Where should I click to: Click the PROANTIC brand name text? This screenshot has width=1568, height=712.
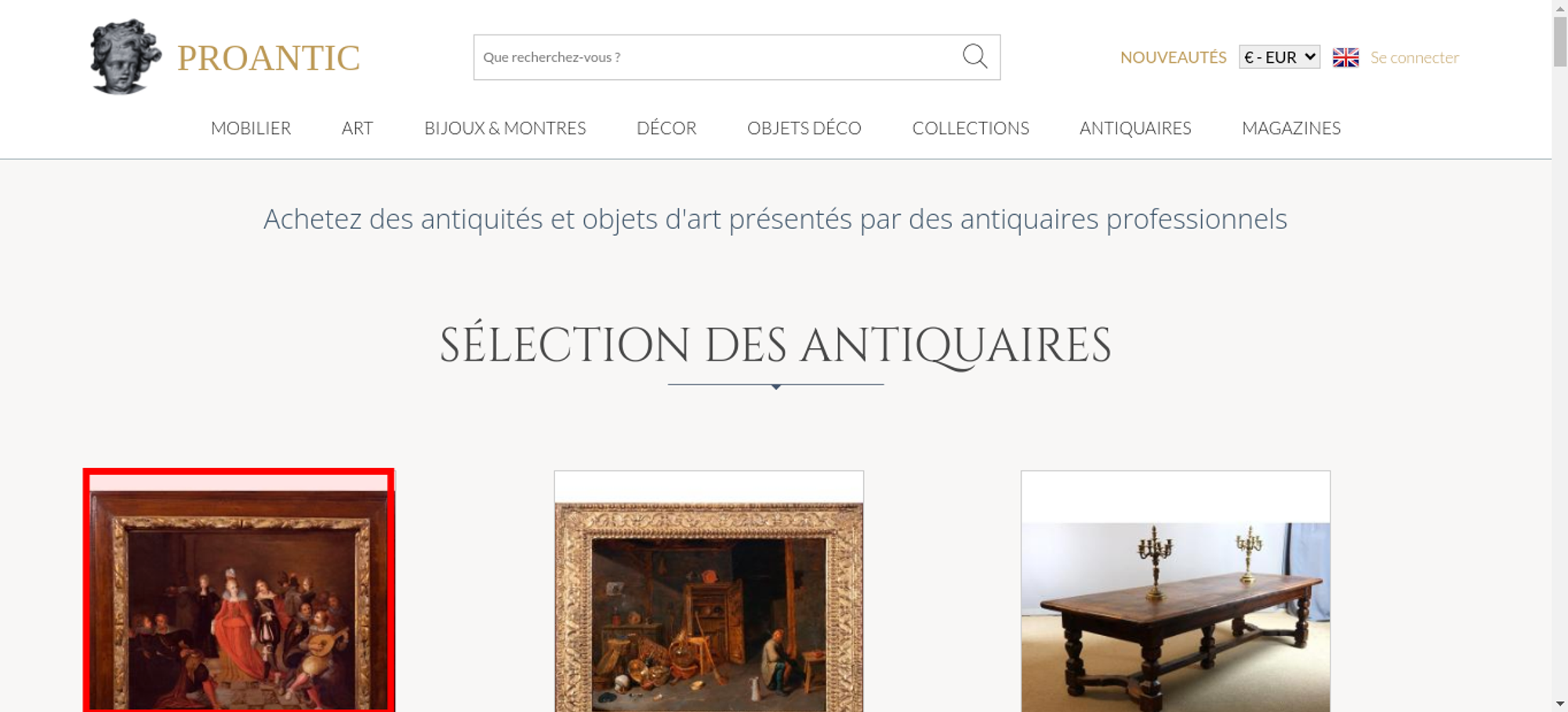click(268, 58)
